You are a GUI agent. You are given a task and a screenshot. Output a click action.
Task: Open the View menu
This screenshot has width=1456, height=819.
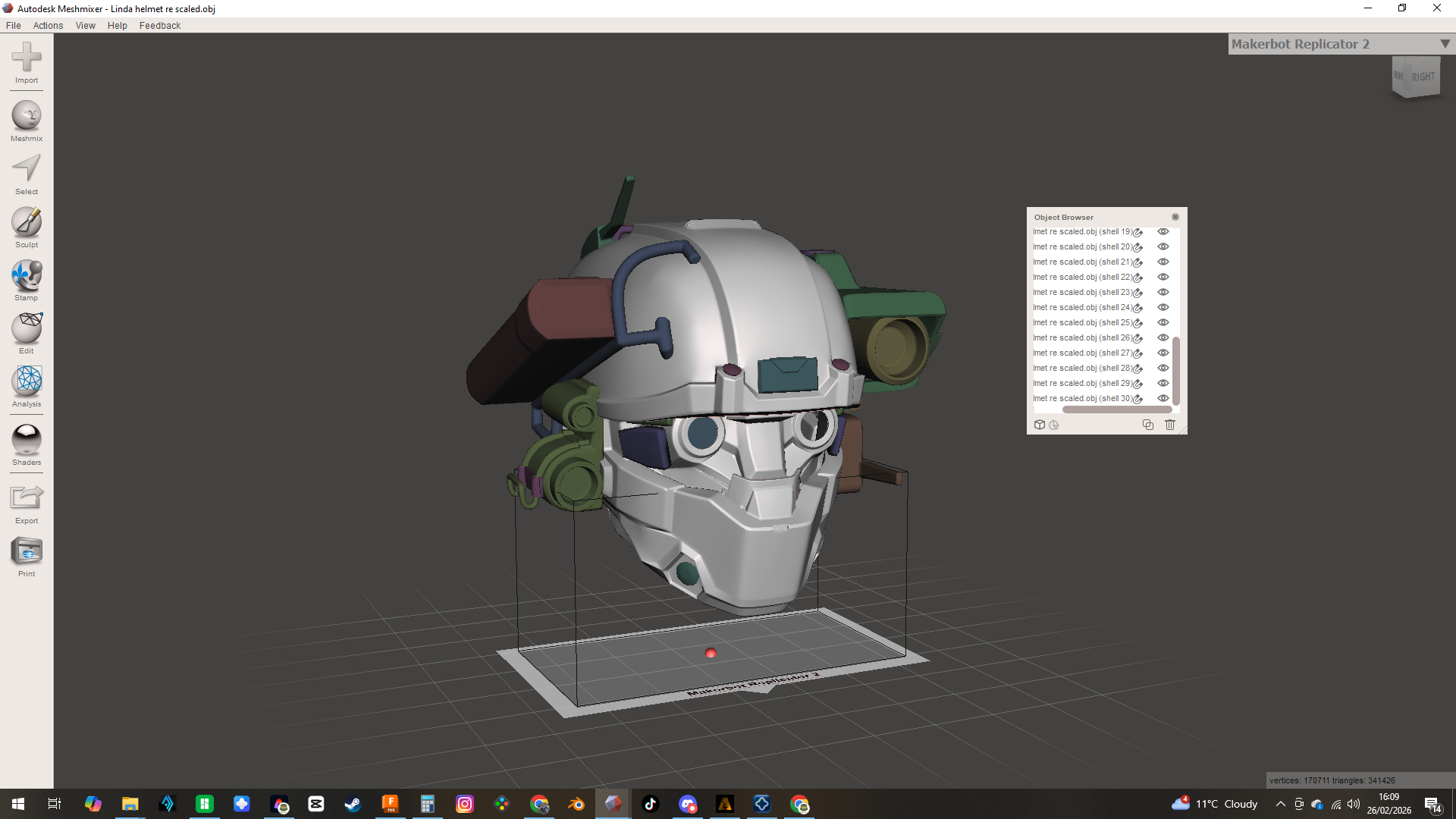85,25
